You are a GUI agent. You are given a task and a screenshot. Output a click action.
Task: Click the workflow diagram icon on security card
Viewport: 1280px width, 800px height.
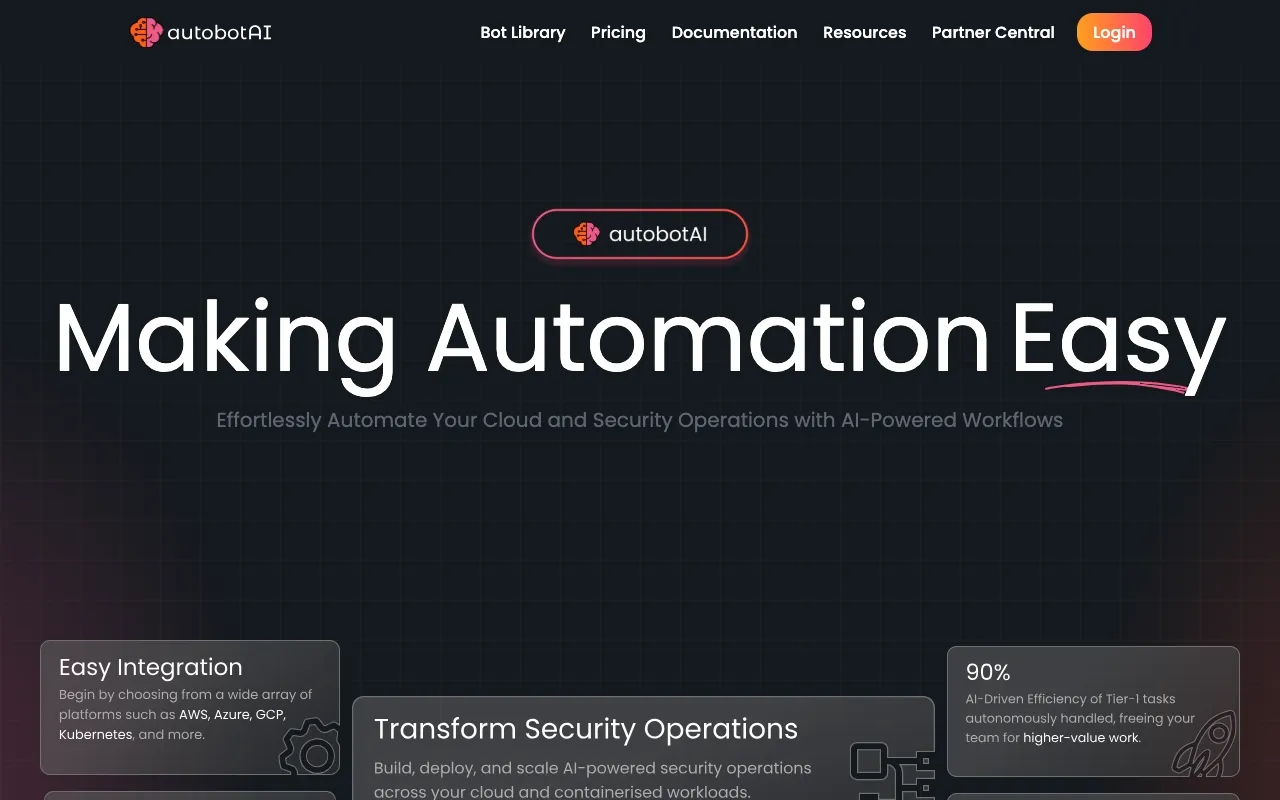tap(890, 770)
